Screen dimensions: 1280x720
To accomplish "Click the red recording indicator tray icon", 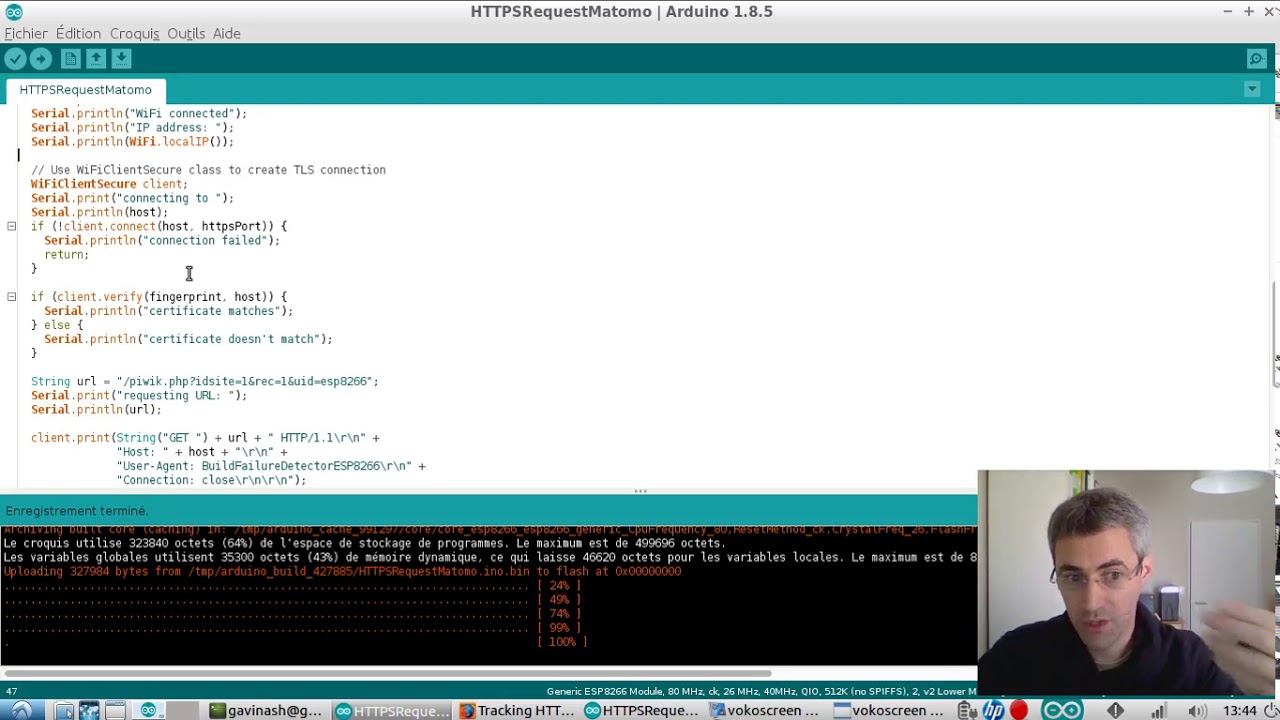I will pyautogui.click(x=1019, y=710).
